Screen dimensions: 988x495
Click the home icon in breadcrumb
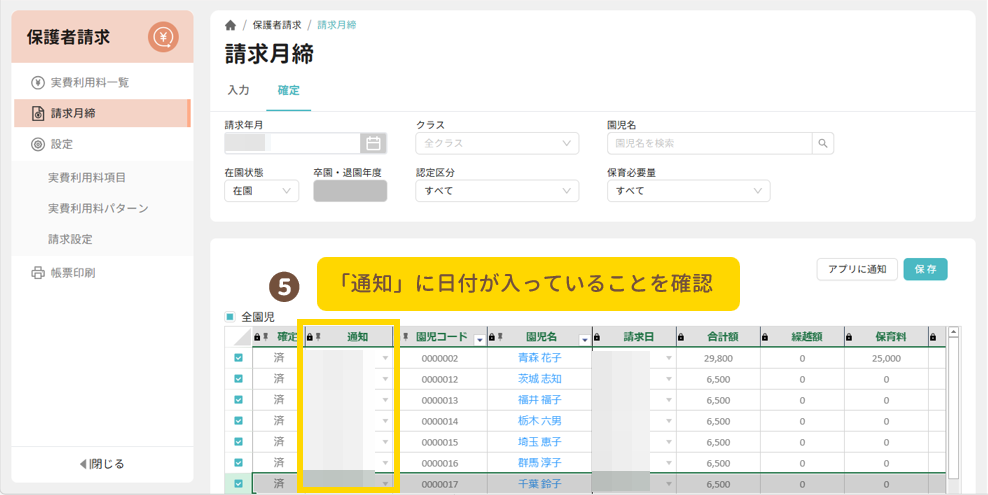231,25
